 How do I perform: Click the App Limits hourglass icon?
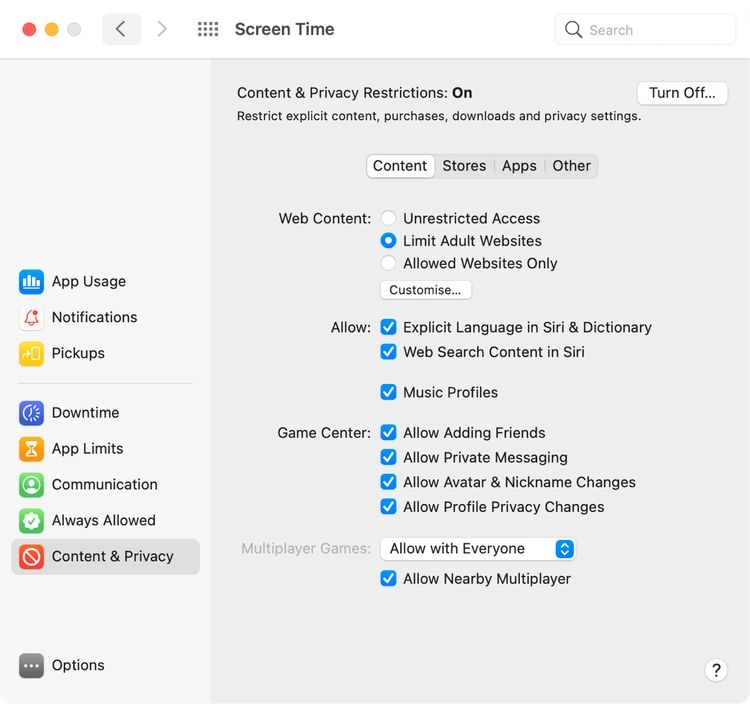click(x=31, y=449)
